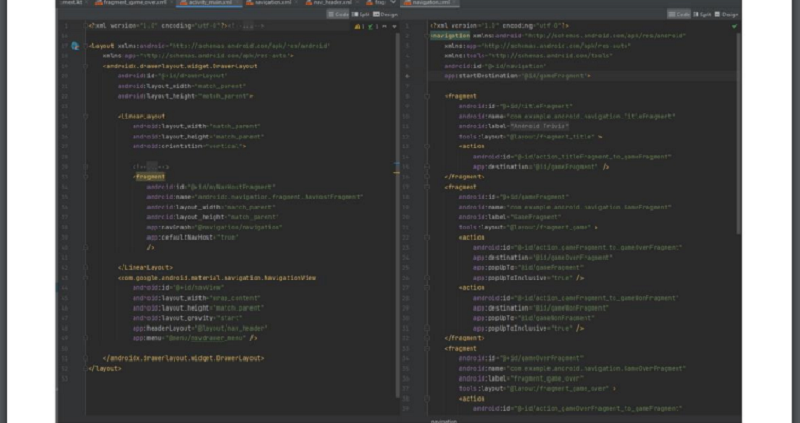Click the closing DrawerLayout tag
Viewport: 800px width, 423px height.
click(184, 359)
